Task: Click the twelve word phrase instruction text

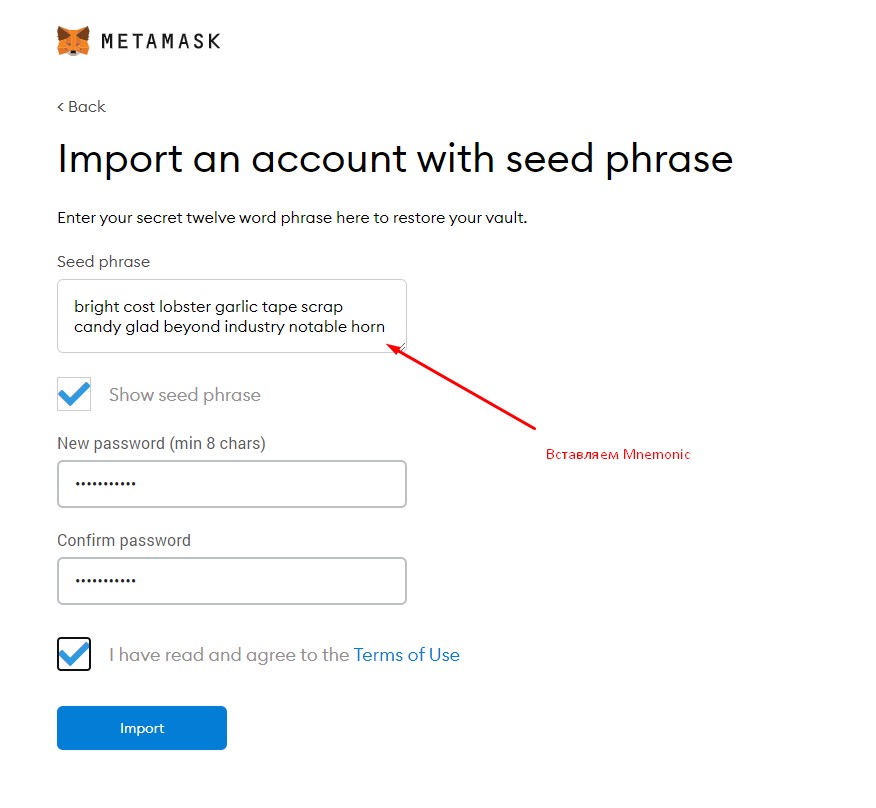Action: pos(291,217)
